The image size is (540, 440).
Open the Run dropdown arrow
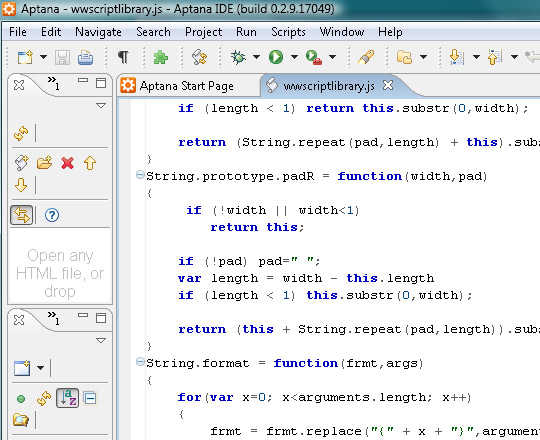[x=294, y=57]
